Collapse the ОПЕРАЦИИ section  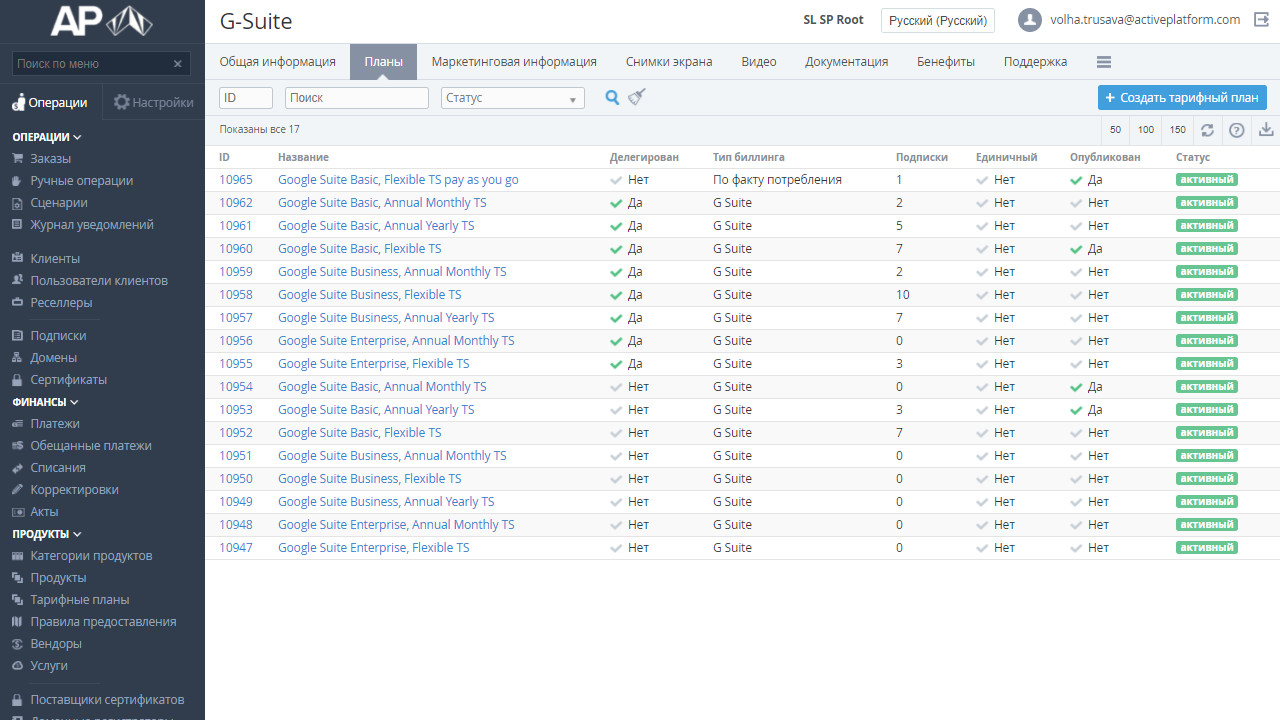click(x=47, y=137)
